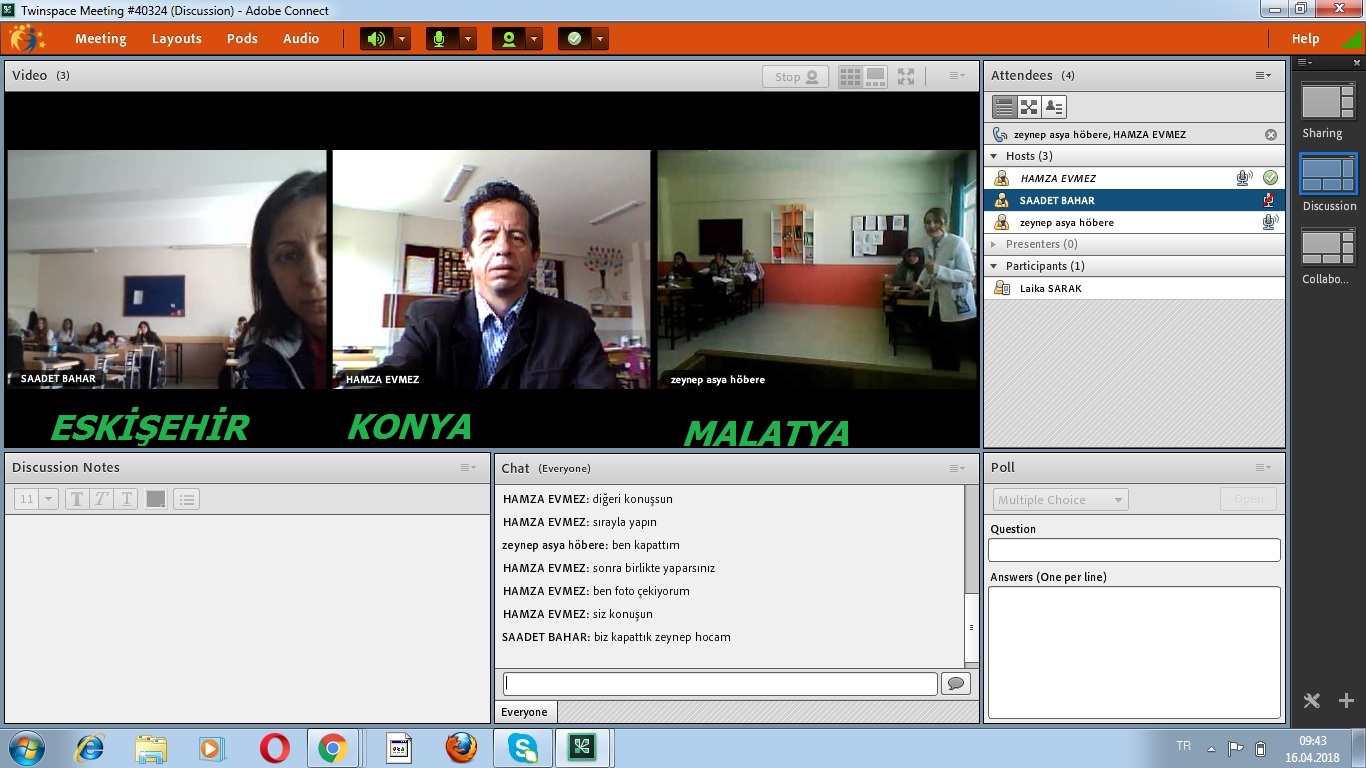Viewport: 1366px width, 768px height.
Task: Toggle the webcam button in top toolbar
Action: [x=509, y=39]
